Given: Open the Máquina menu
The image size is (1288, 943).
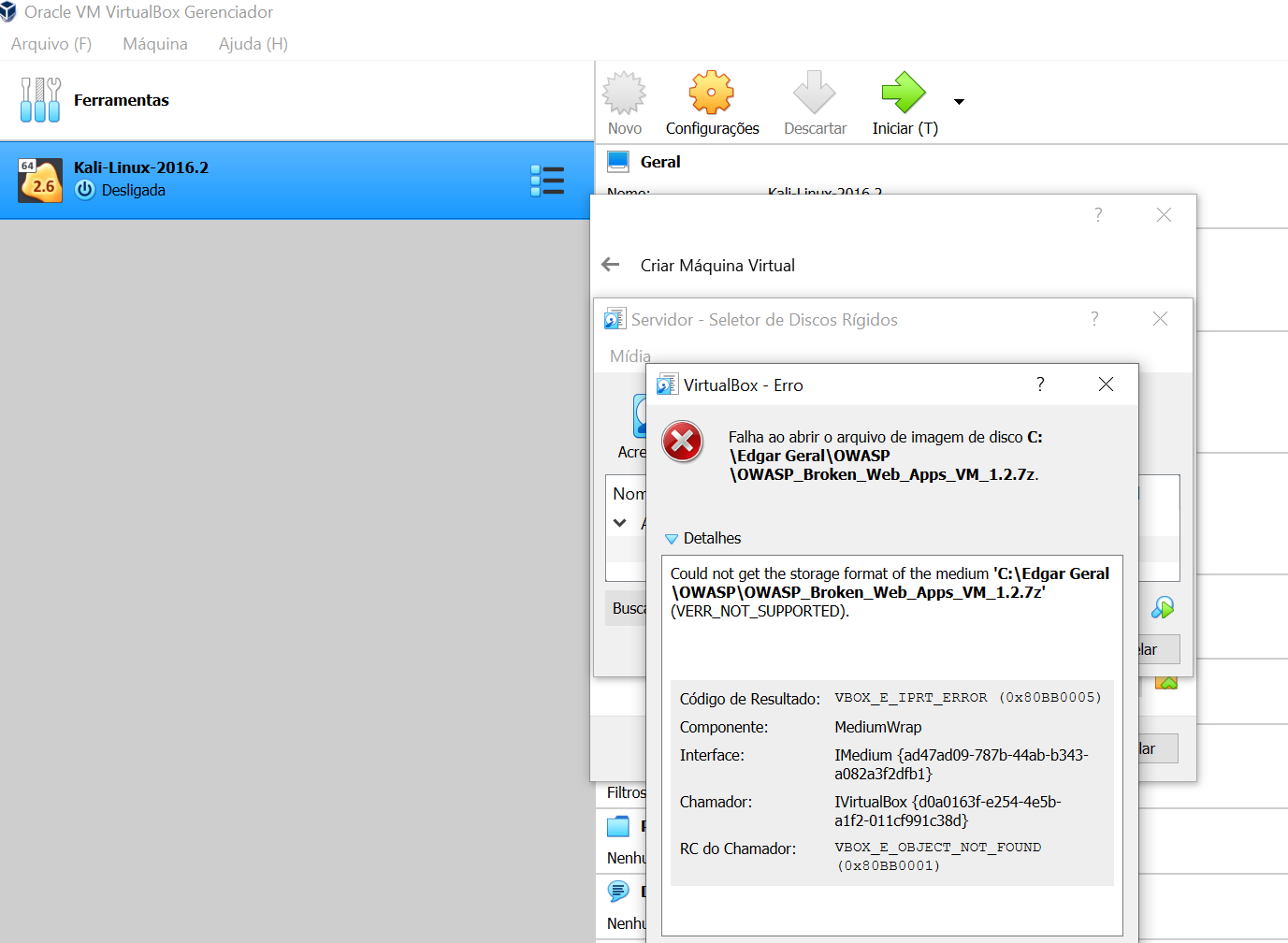Looking at the screenshot, I should pyautogui.click(x=155, y=44).
